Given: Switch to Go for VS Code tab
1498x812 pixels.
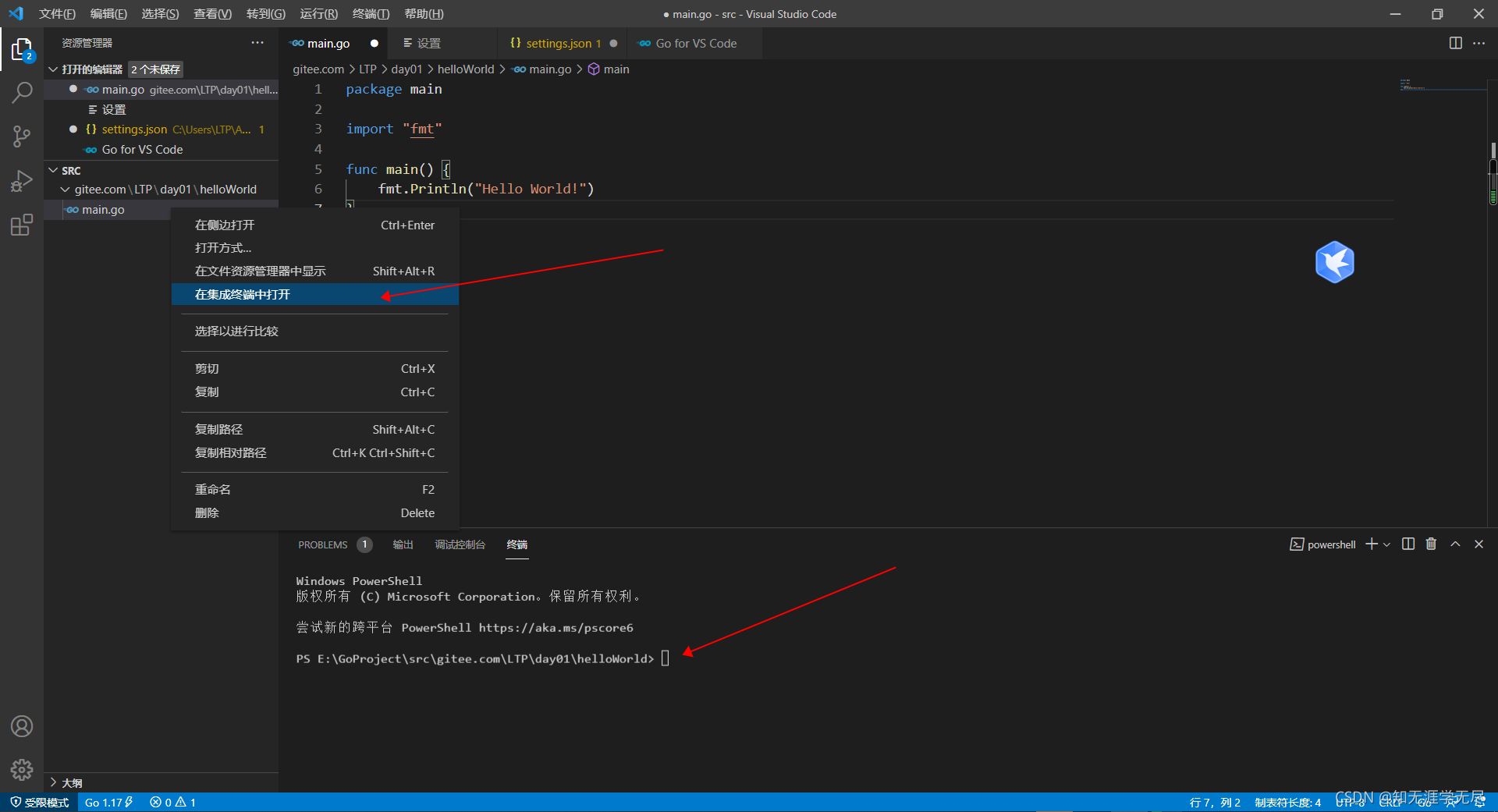Looking at the screenshot, I should pos(694,44).
